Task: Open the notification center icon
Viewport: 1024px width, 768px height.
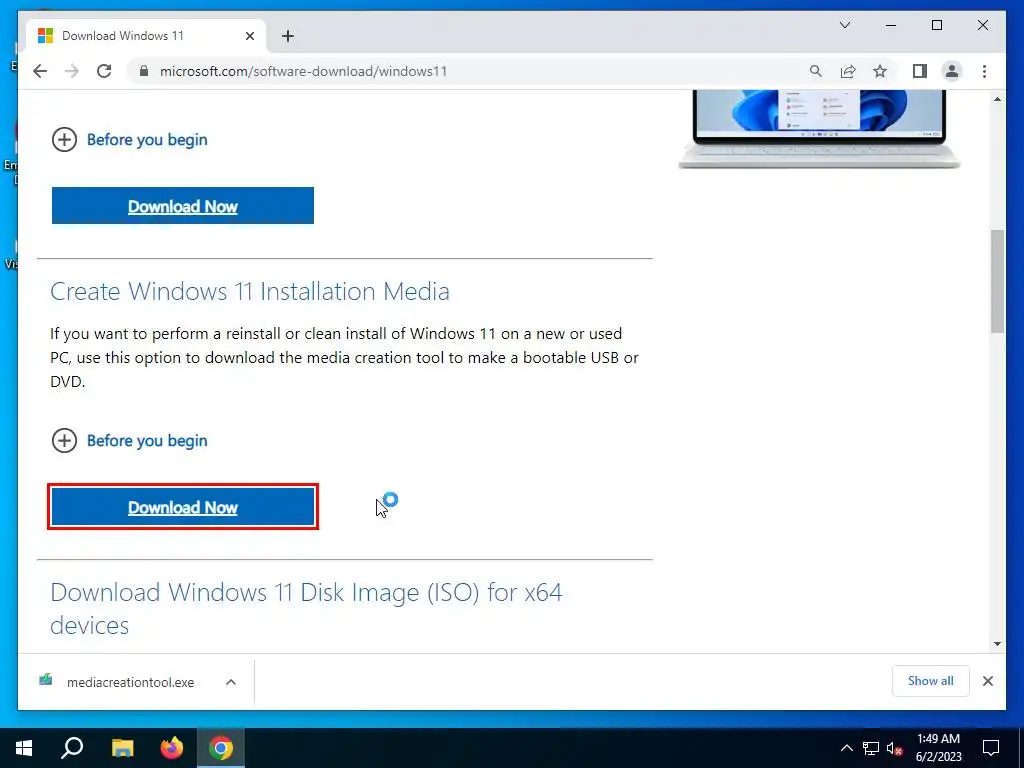Action: [991, 748]
